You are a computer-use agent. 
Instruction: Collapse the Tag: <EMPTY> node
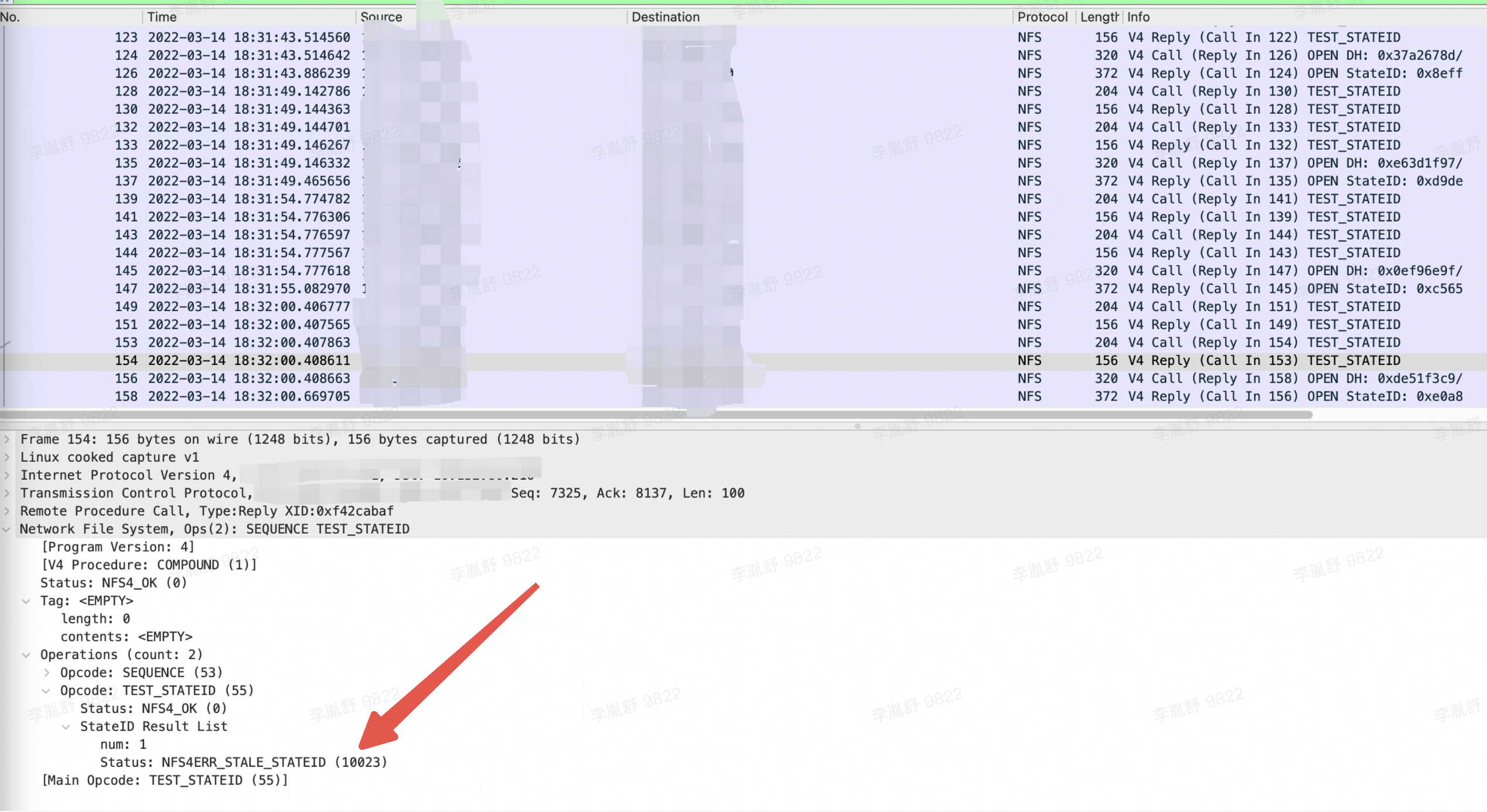point(26,601)
